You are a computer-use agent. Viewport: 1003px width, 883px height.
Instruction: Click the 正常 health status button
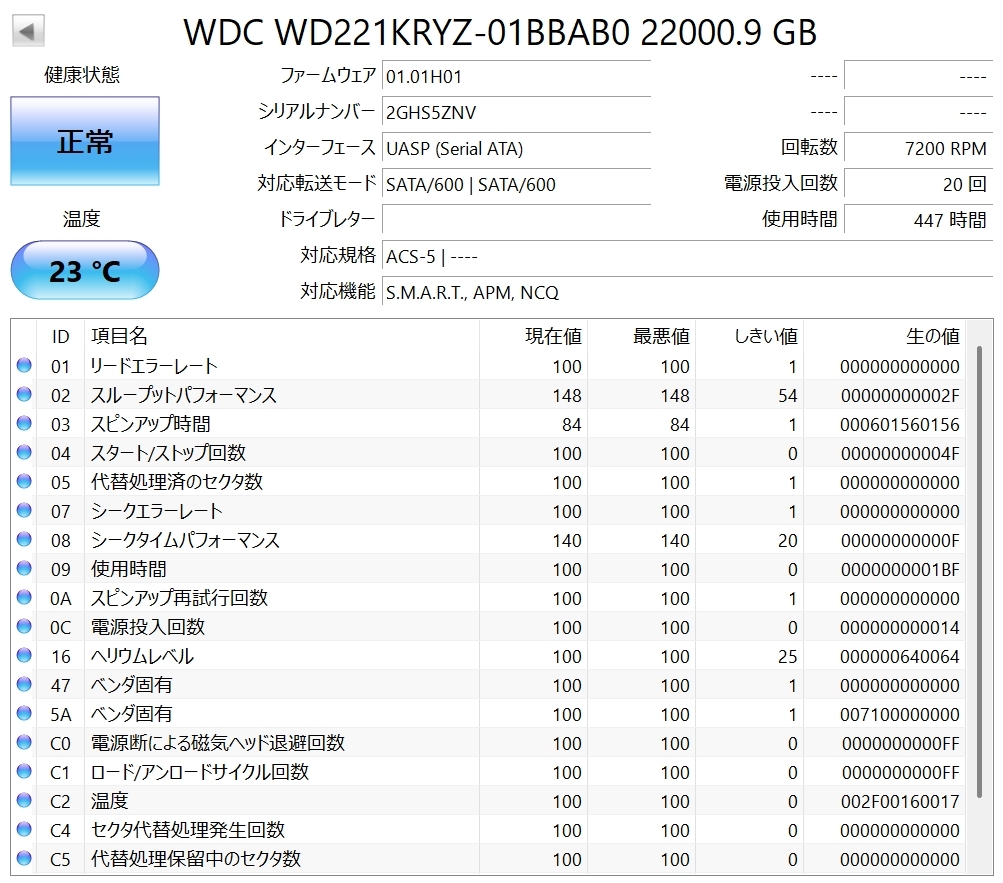[85, 141]
